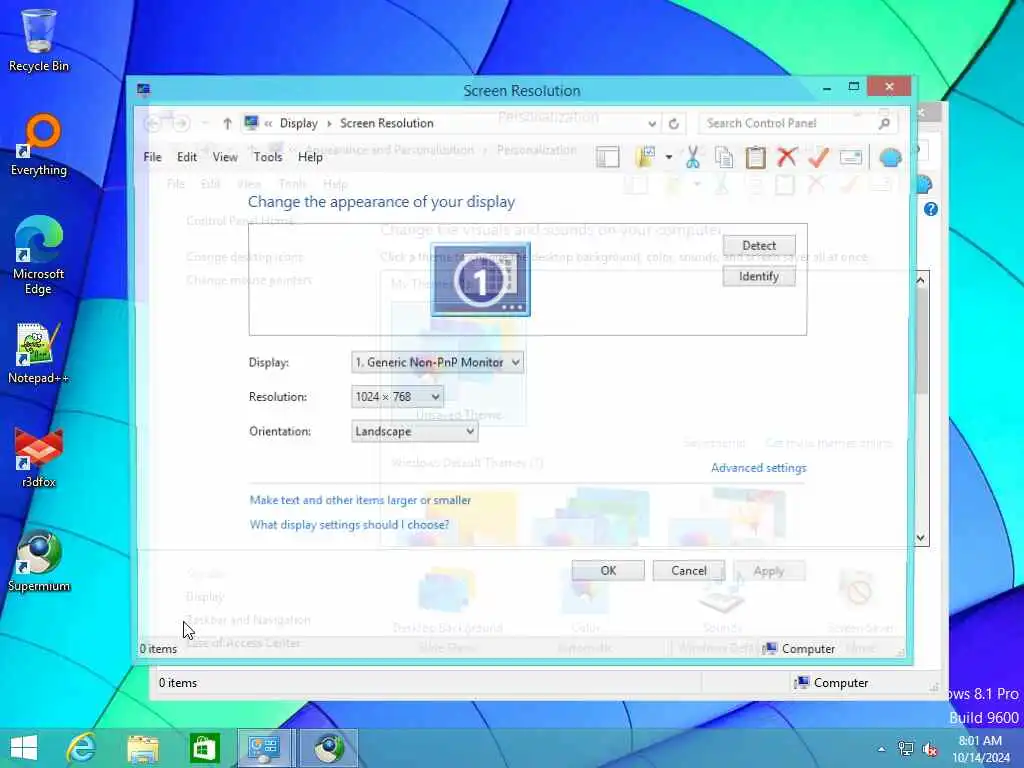The width and height of the screenshot is (1024, 768).
Task: Toggle the navigation pane toolbar icon
Action: point(607,157)
